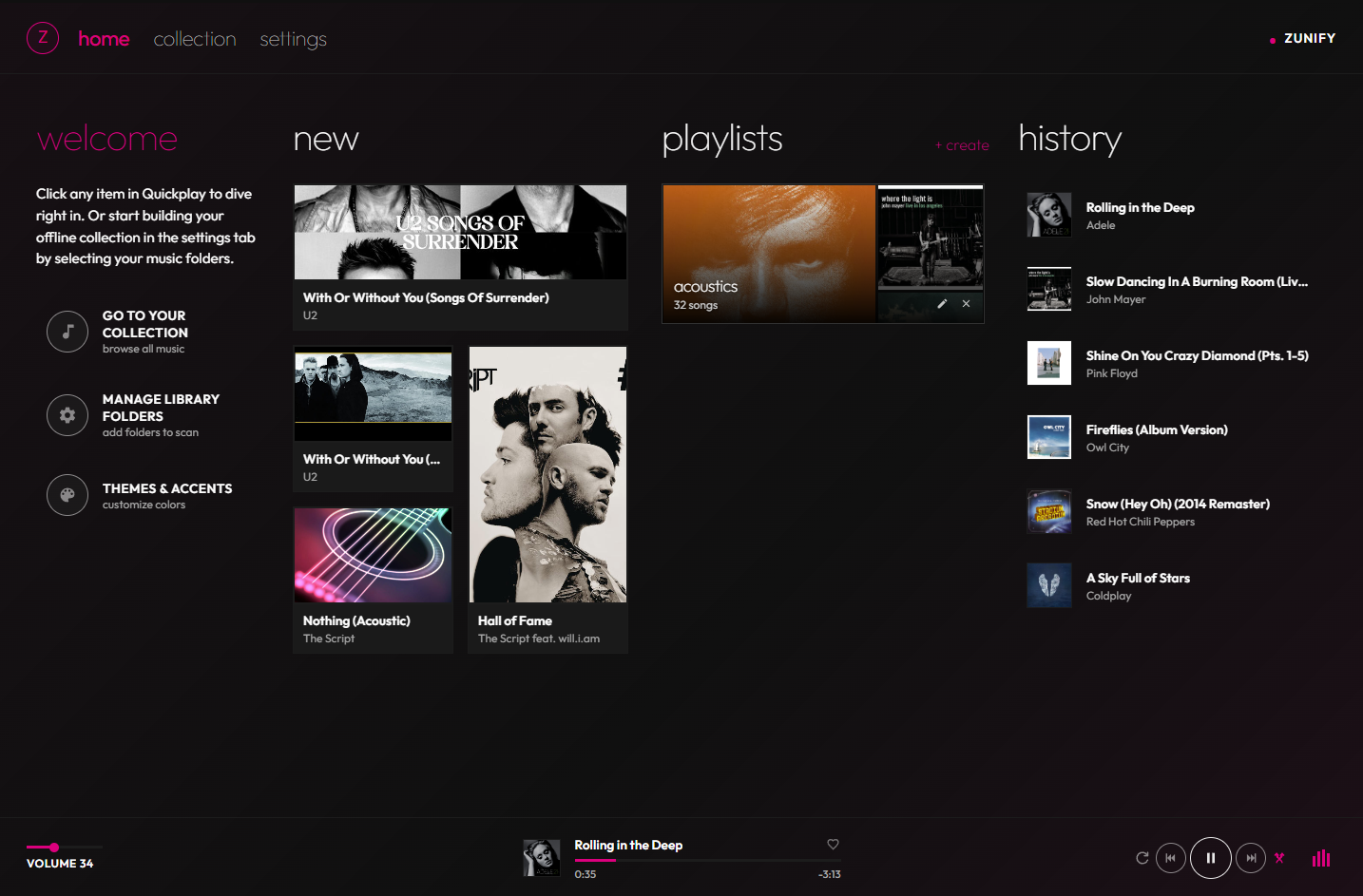Screen dimensions: 1363x896
Task: Click the VOLUME 34 label
Action: (x=60, y=864)
